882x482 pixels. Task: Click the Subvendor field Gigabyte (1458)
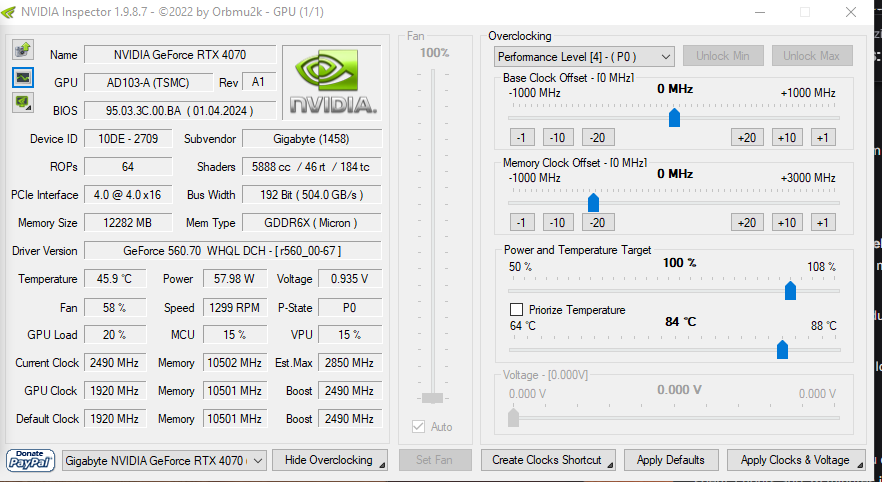click(x=312, y=138)
